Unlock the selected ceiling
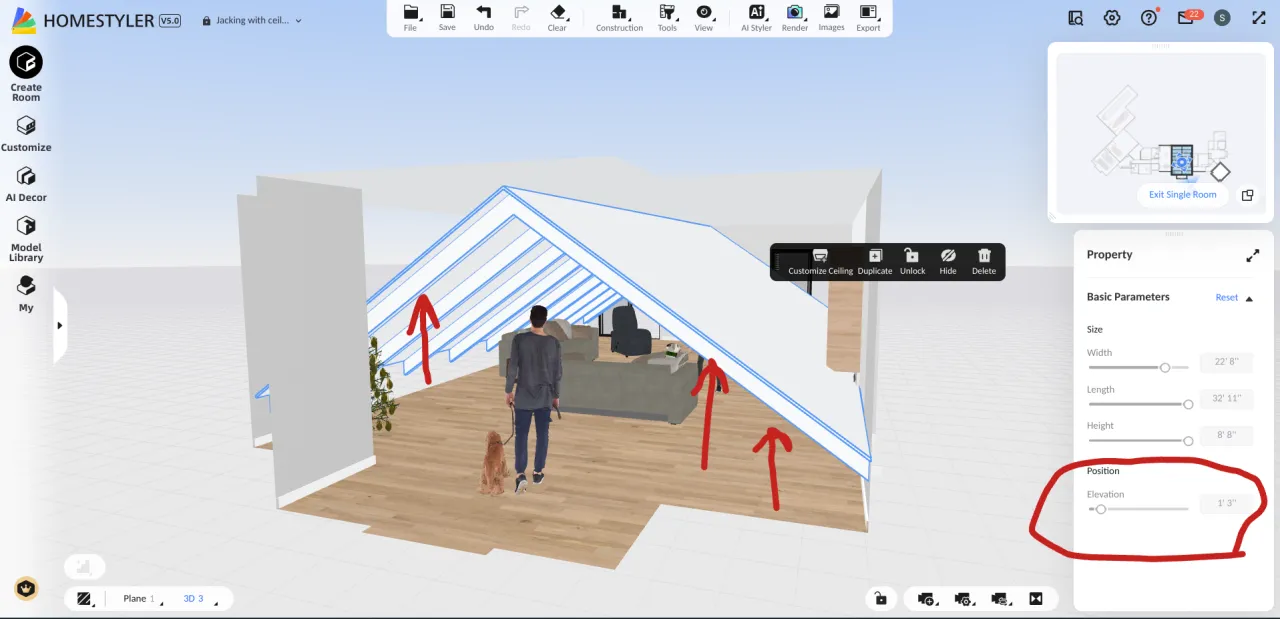Viewport: 1280px width, 619px height. (x=912, y=261)
